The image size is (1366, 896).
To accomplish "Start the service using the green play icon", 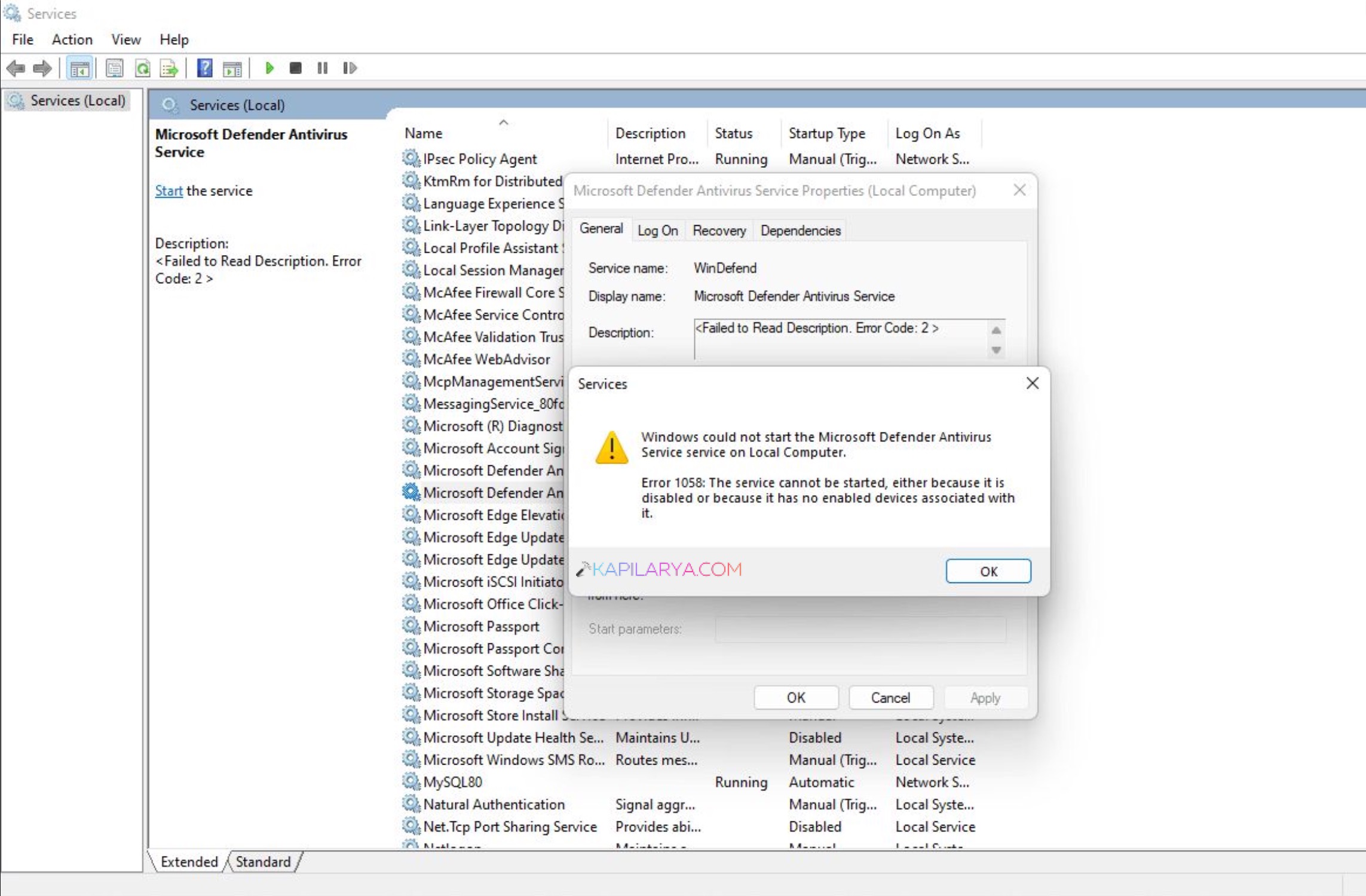I will (x=269, y=68).
